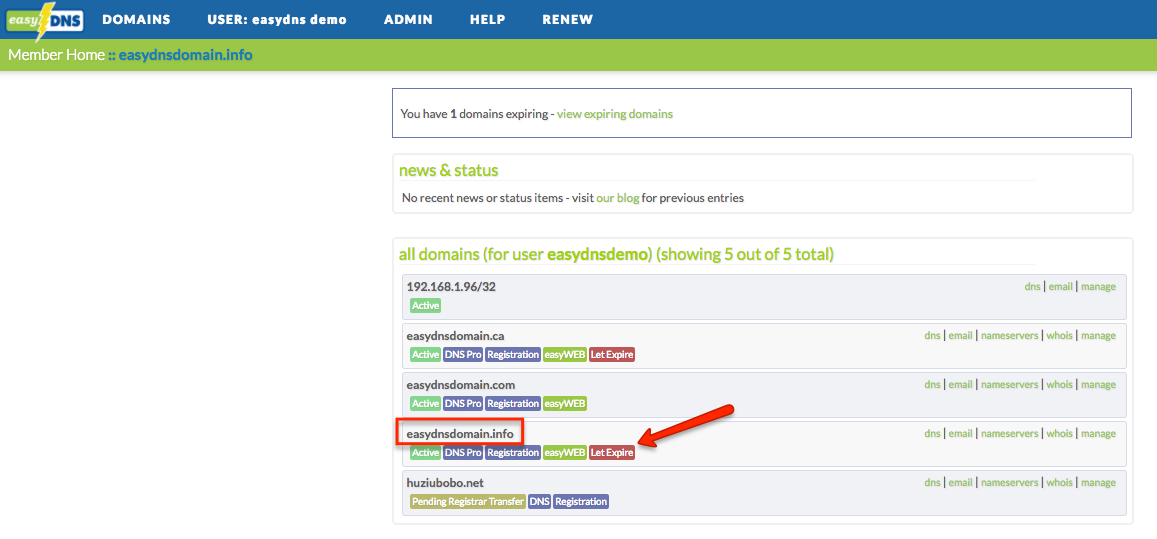Click nameservers link for easydnsdomain.info
This screenshot has width=1157, height=539.
[1009, 433]
